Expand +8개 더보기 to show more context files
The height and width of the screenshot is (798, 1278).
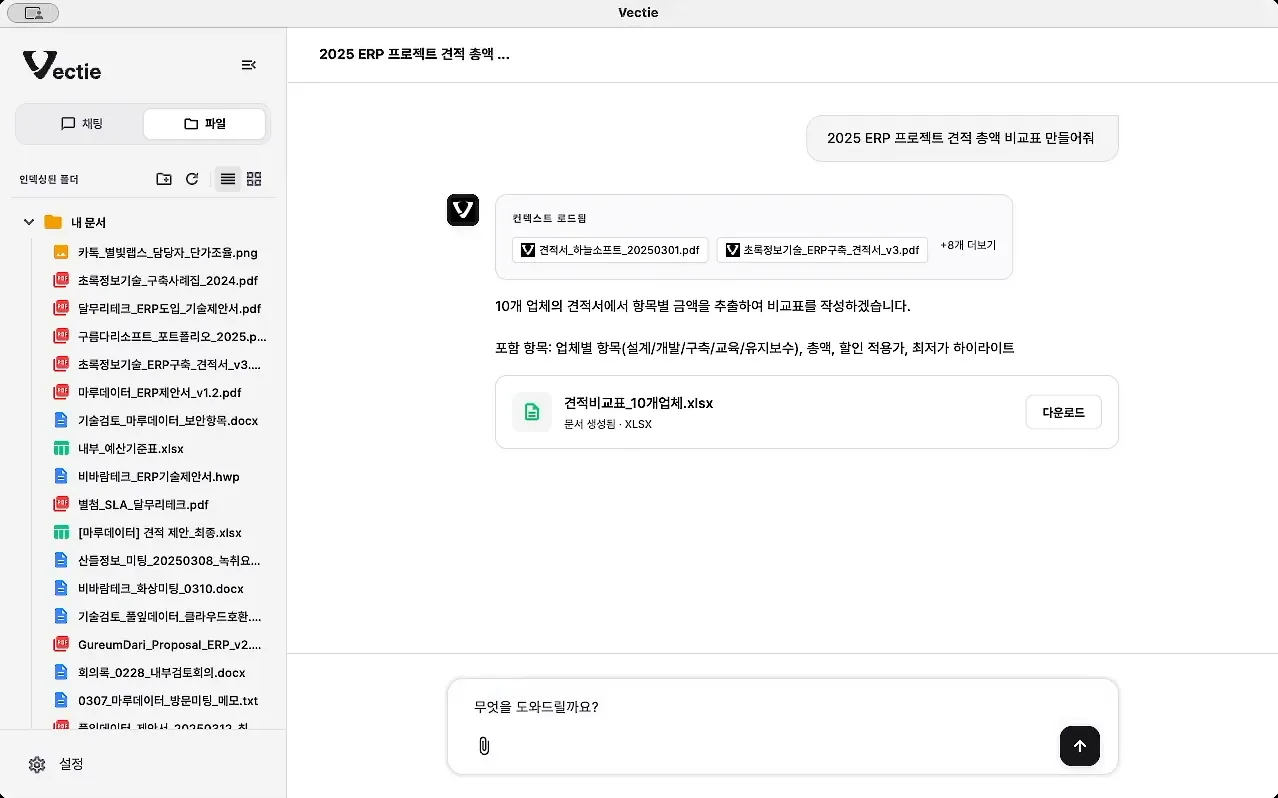(967, 244)
